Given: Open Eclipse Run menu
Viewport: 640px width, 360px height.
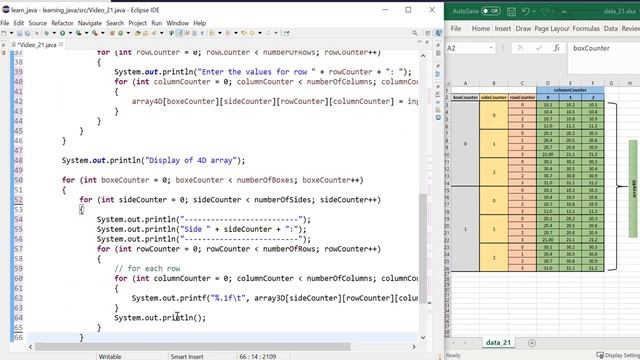Looking at the screenshot, I should (x=156, y=23).
